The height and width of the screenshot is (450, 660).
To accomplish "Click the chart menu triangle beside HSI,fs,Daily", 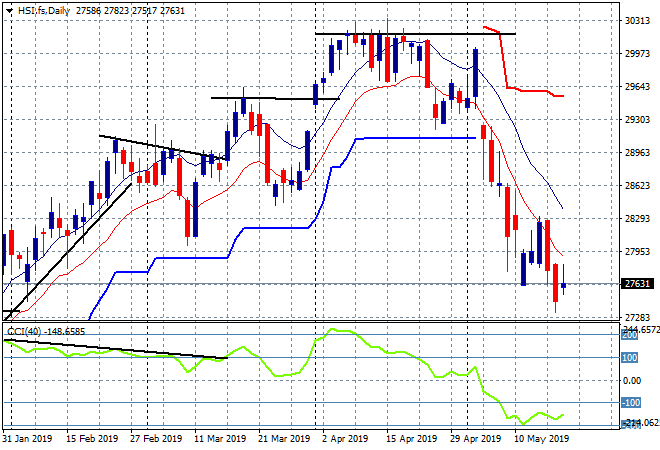I will [9, 11].
